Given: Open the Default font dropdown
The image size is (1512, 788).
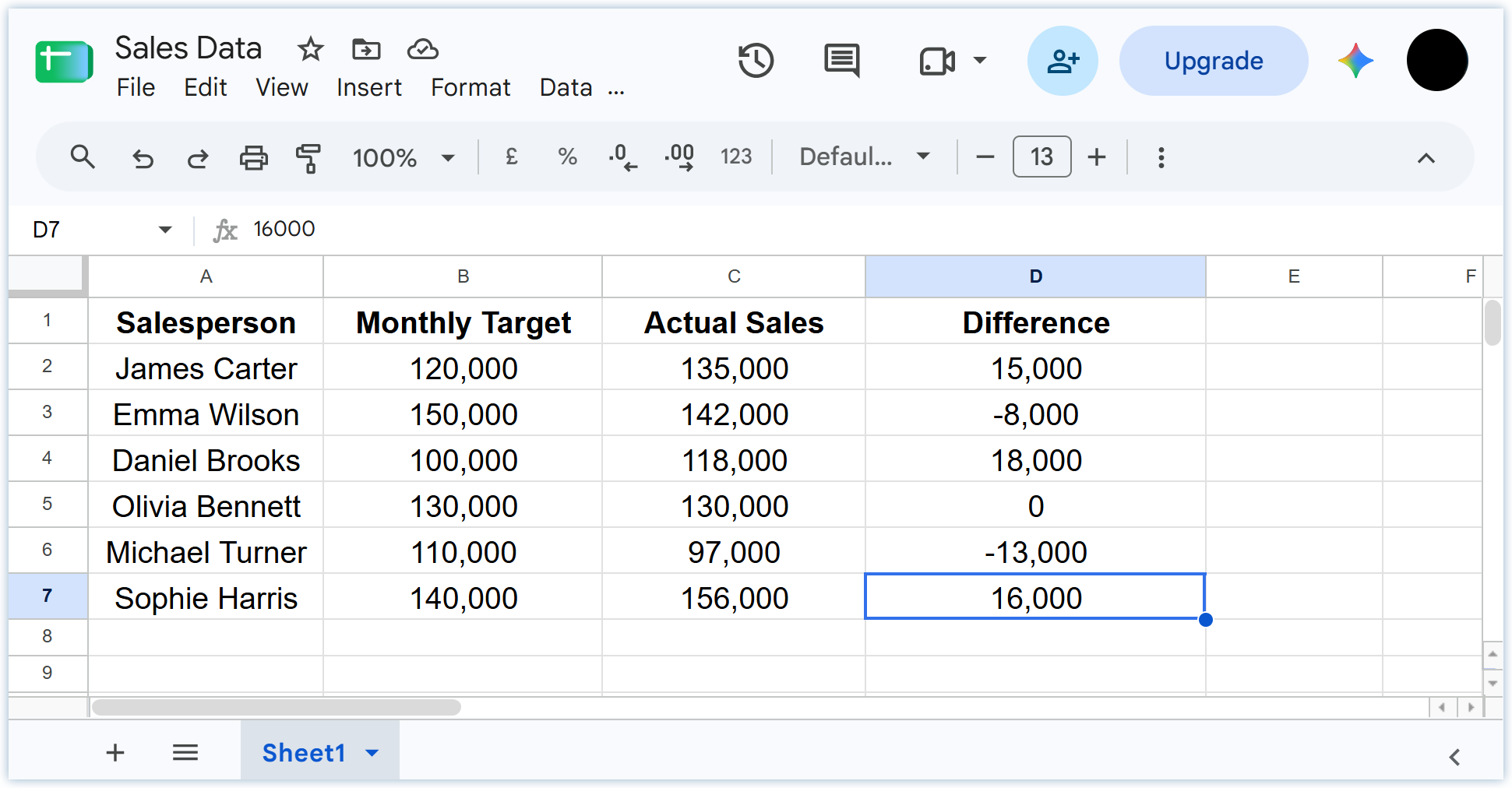Looking at the screenshot, I should tap(865, 157).
